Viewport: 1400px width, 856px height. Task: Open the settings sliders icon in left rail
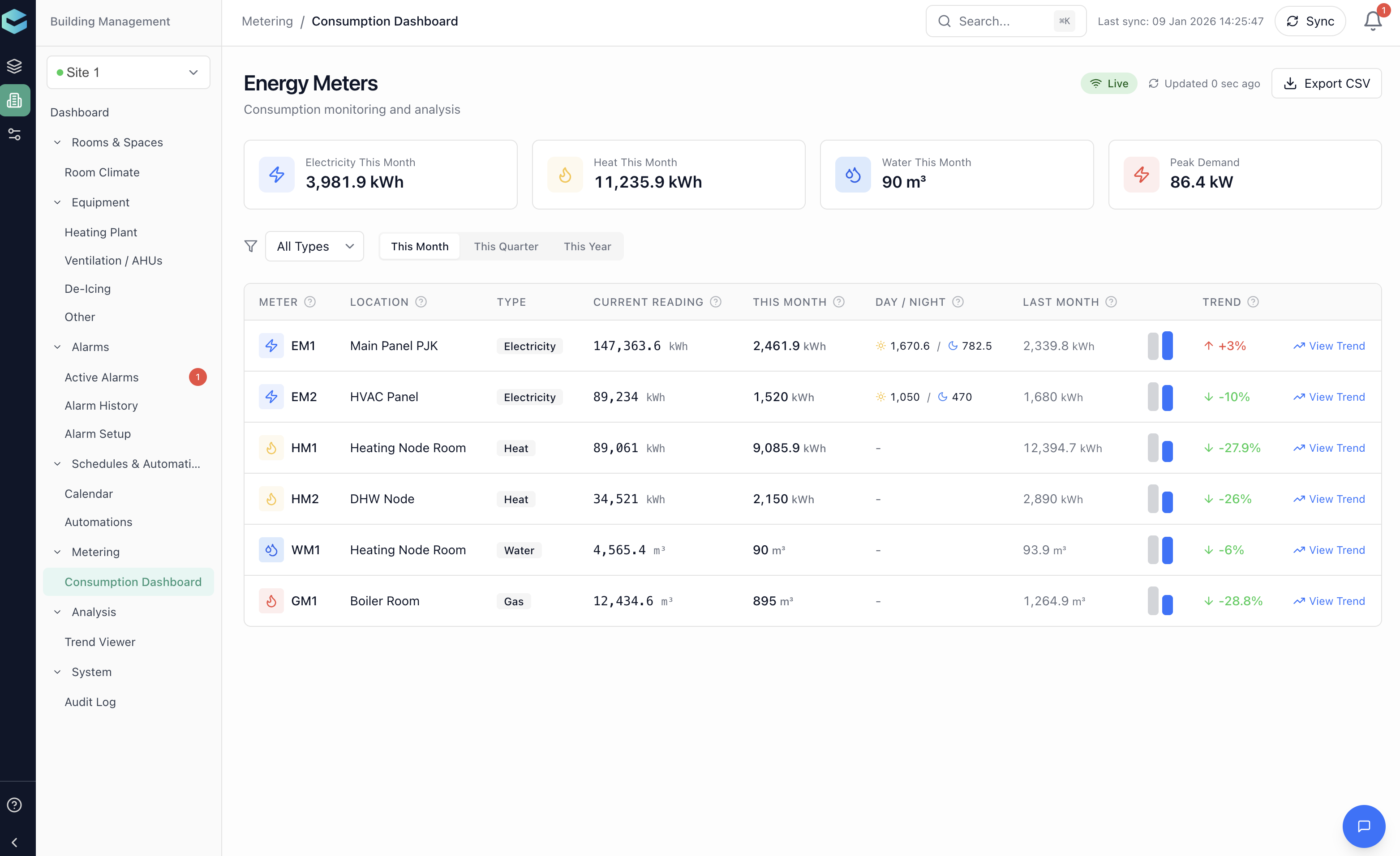(x=15, y=134)
